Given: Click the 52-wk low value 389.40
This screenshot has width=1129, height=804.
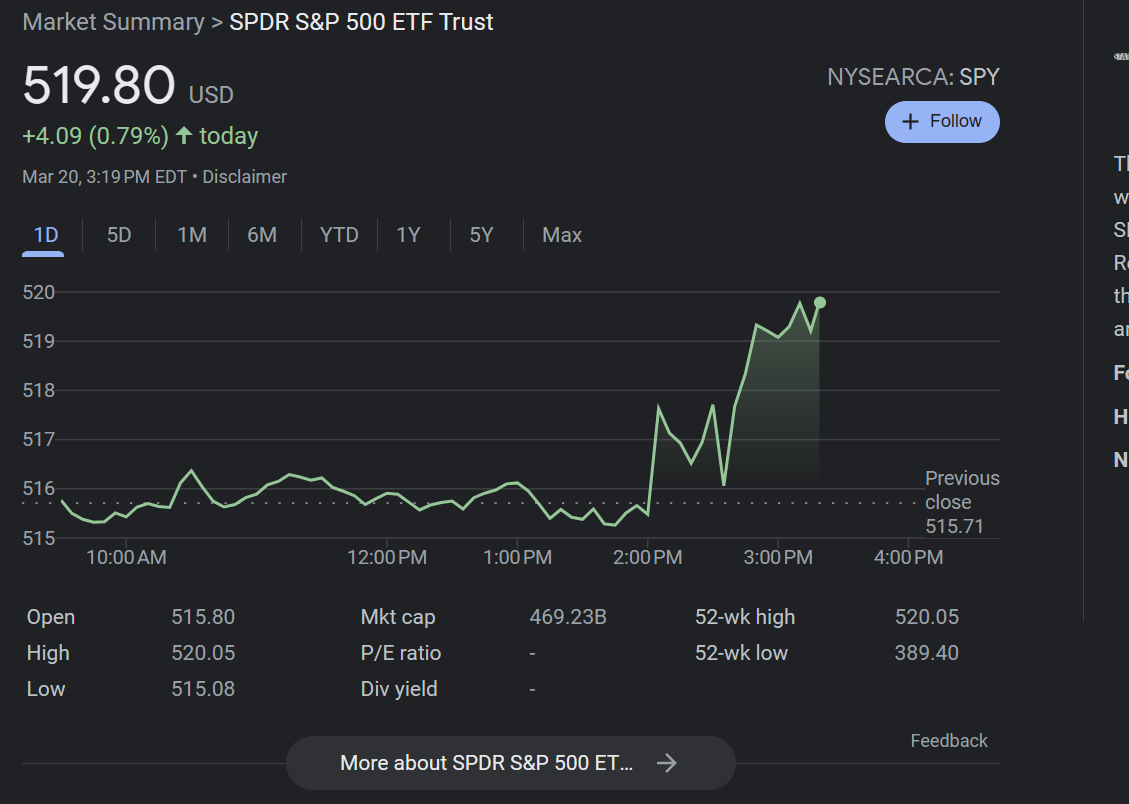Looking at the screenshot, I should [x=927, y=654].
